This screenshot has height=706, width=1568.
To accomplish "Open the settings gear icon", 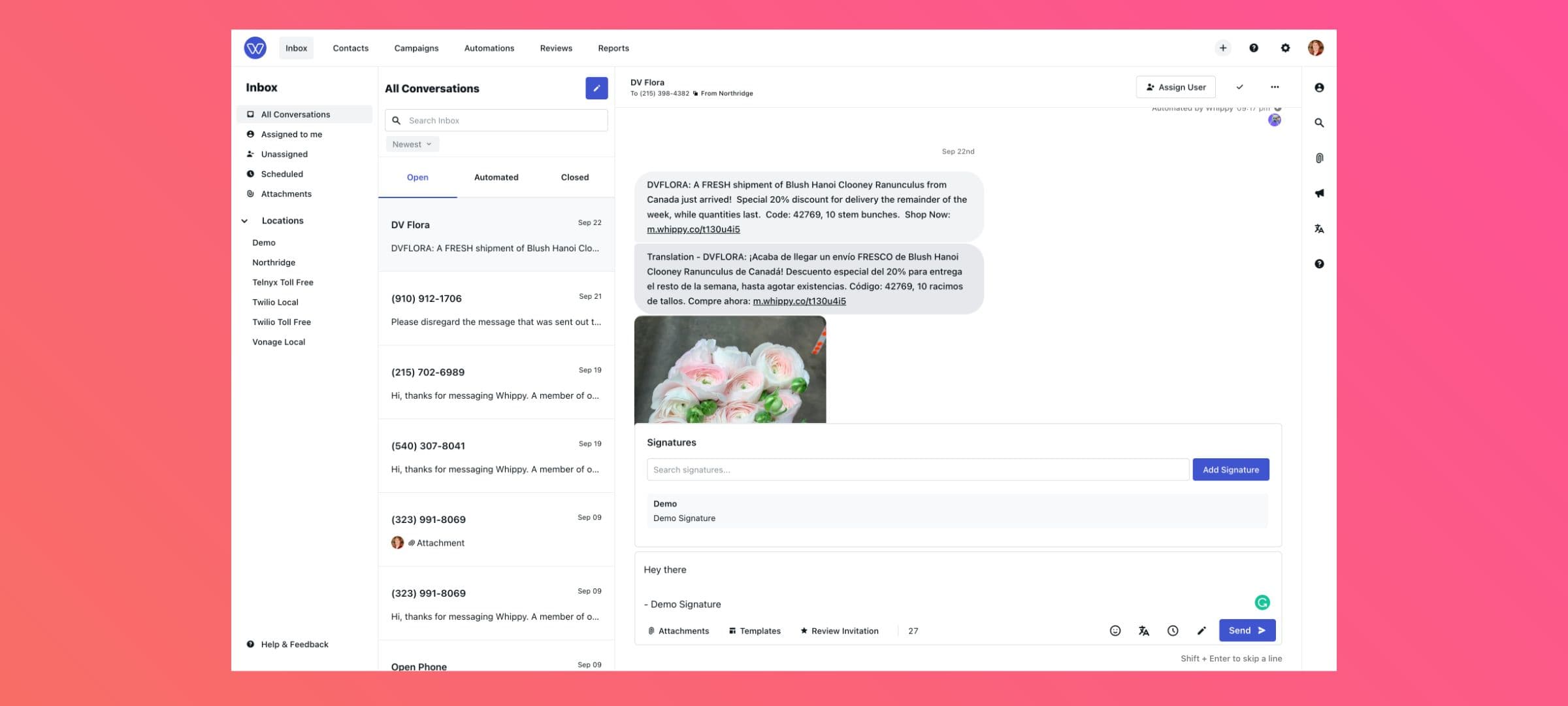I will [1284, 48].
